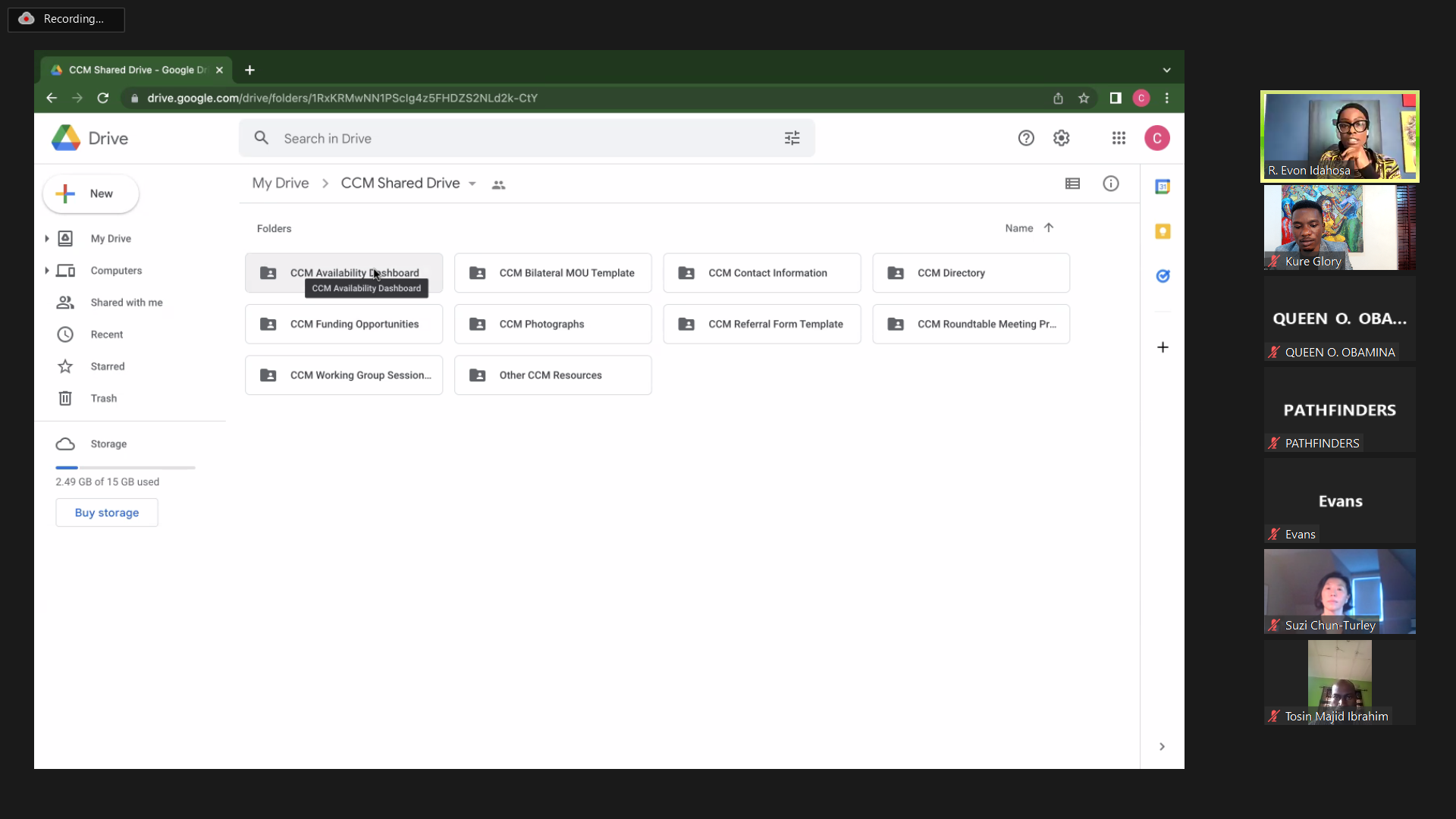This screenshot has width=1456, height=819.
Task: Open search filter options in Drive
Action: click(792, 138)
